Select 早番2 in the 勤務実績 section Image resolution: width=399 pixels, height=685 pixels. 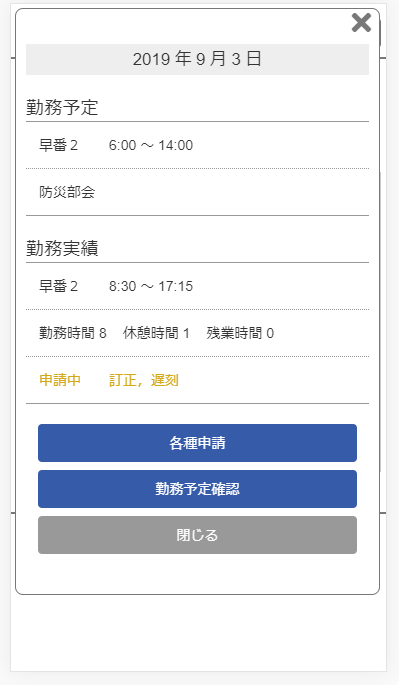coord(58,286)
